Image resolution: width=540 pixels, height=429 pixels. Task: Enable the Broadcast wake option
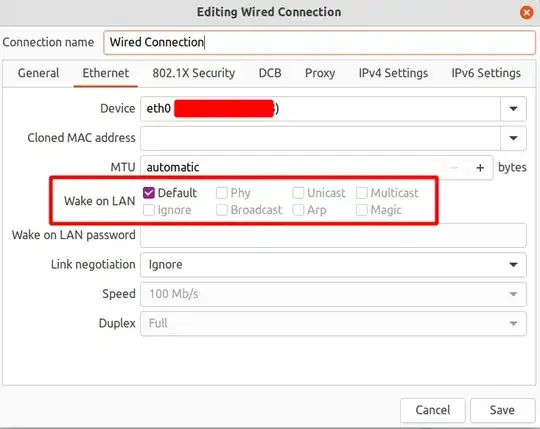(222, 210)
